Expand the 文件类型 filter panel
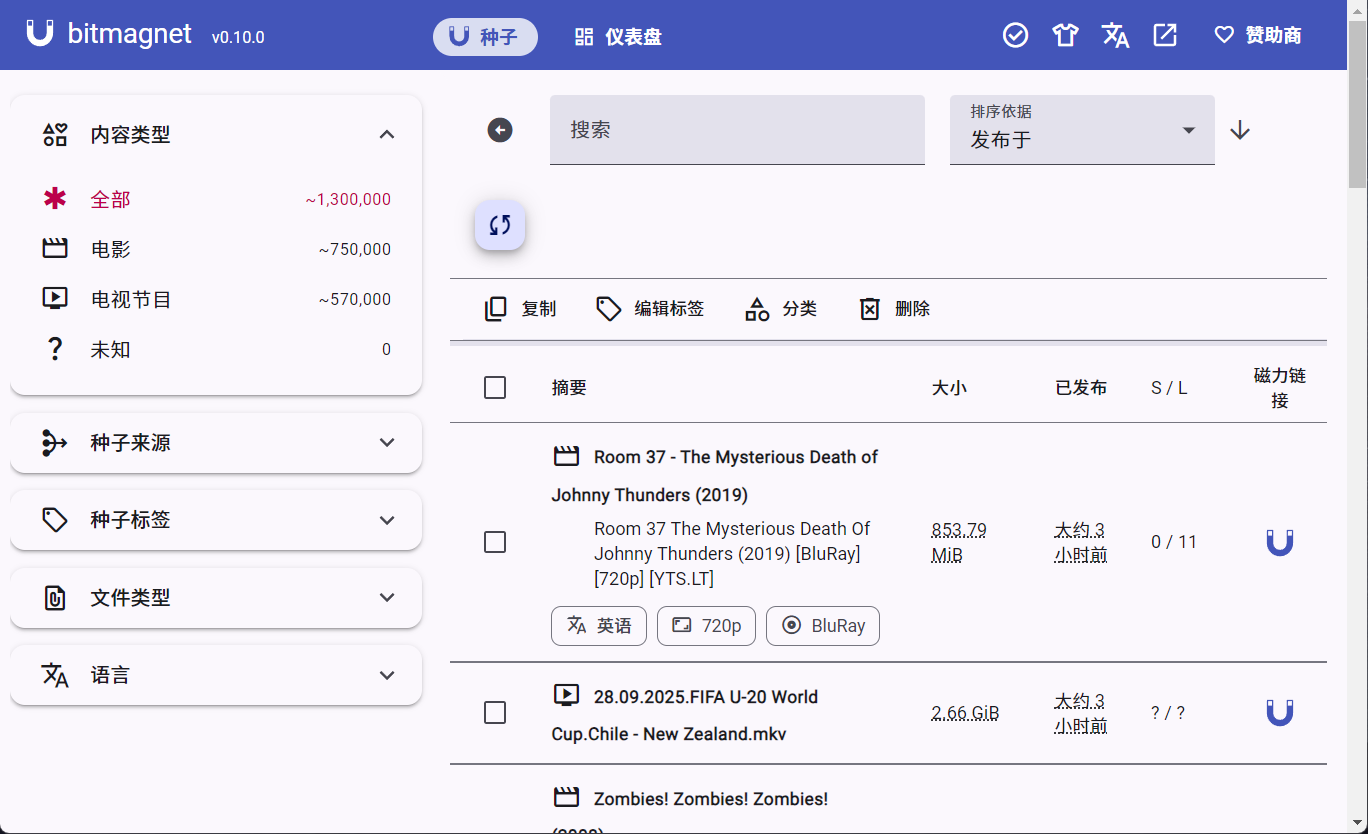1368x834 pixels. click(216, 598)
